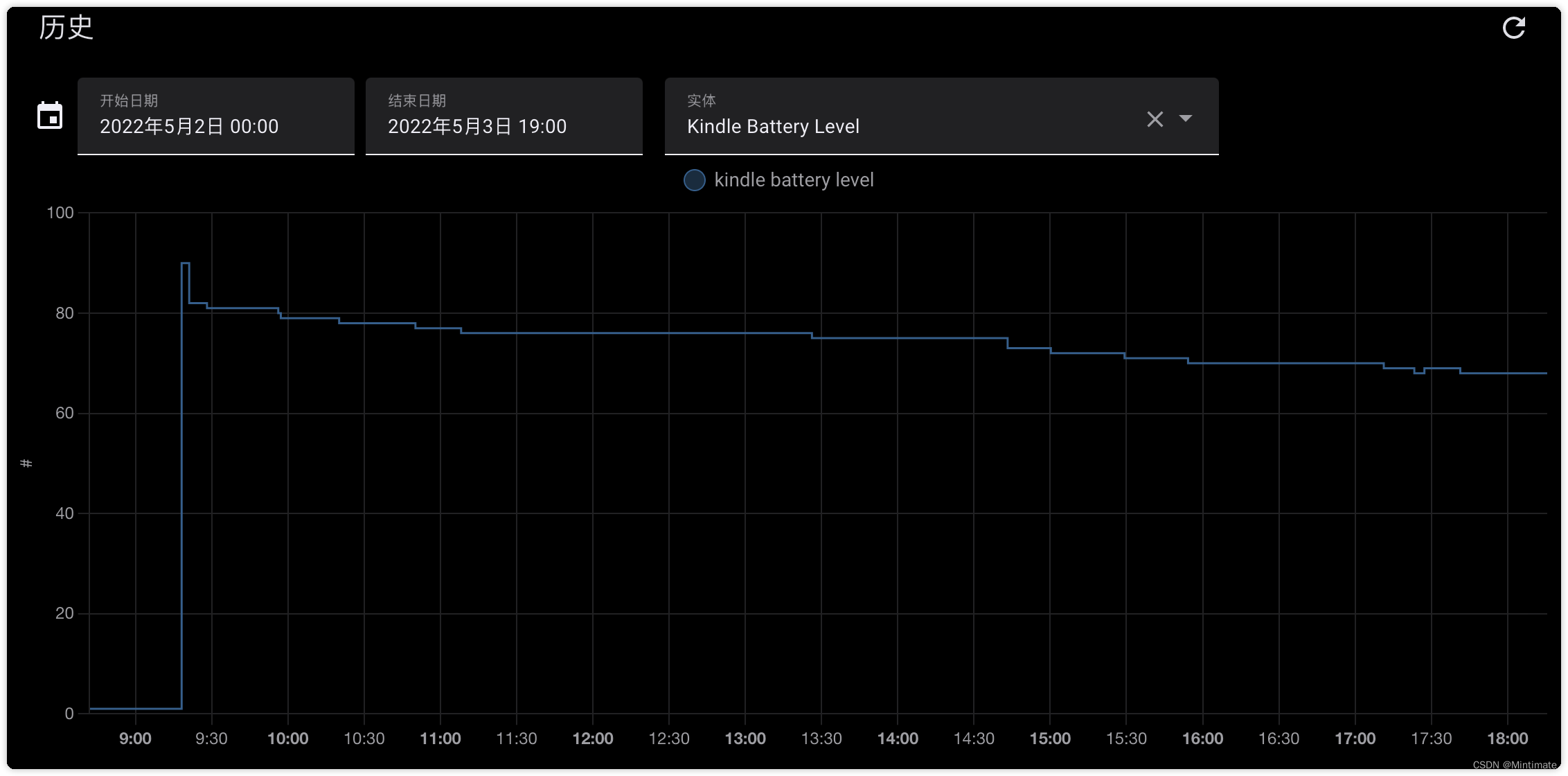Click the 80 value axis label
Viewport: 1568px width, 776px height.
tap(64, 313)
